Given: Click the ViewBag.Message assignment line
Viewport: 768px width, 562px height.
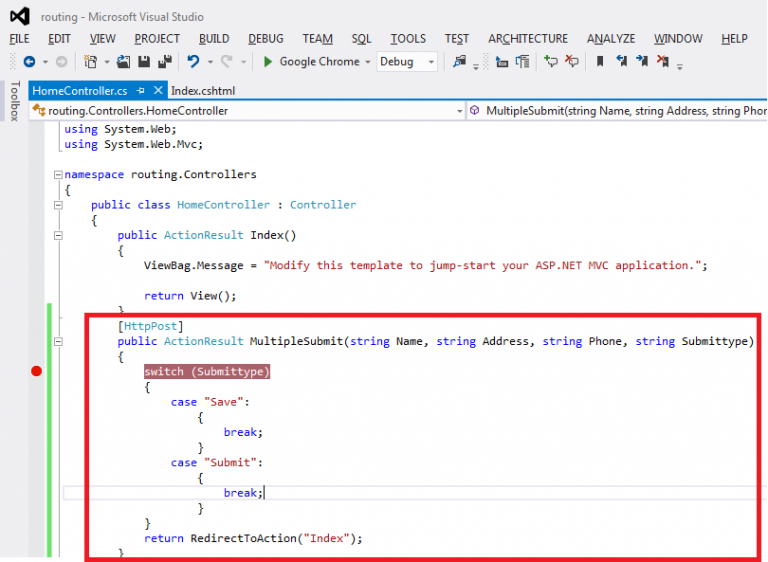Looking at the screenshot, I should point(426,266).
